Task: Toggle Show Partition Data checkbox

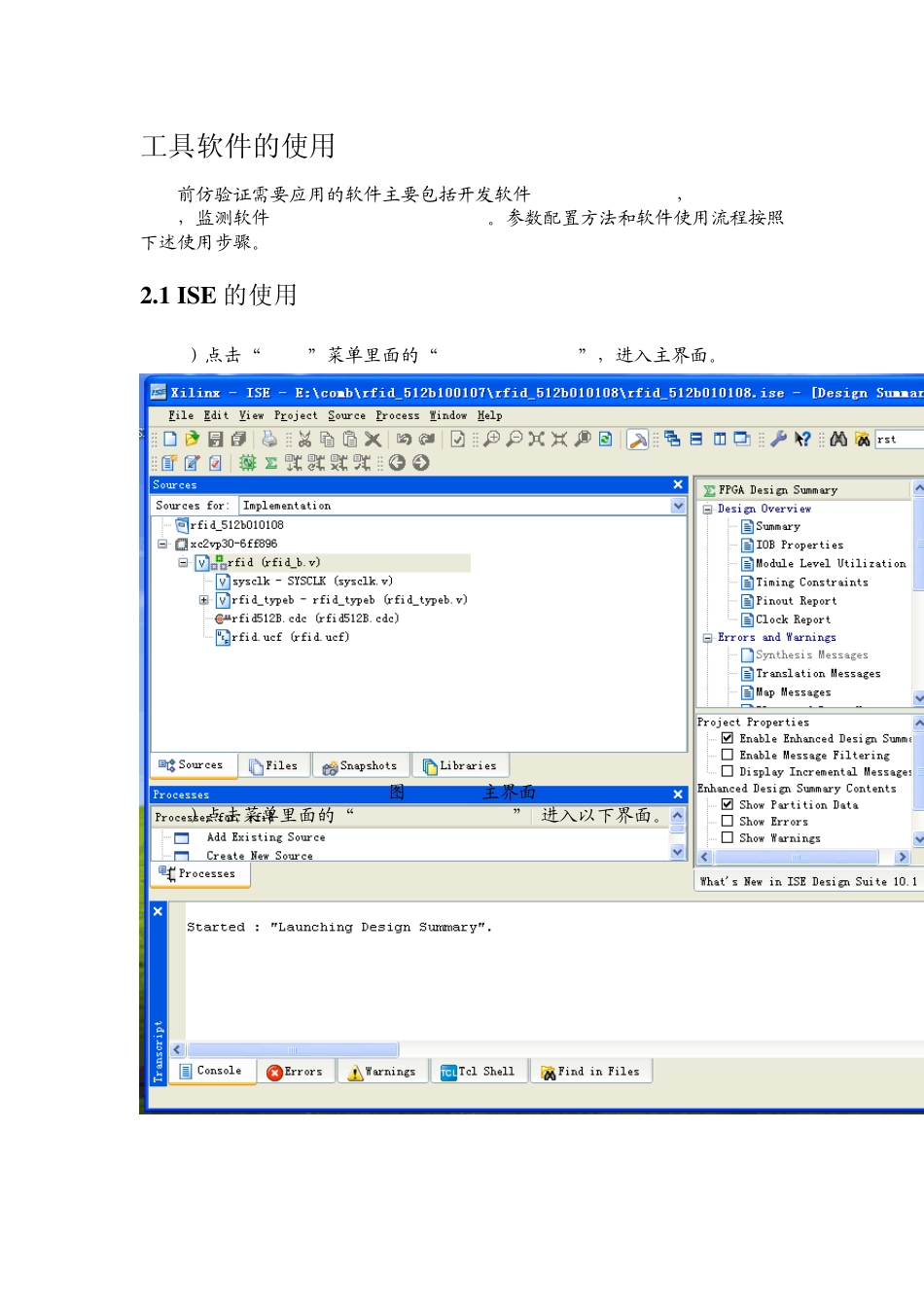Action: (x=727, y=804)
